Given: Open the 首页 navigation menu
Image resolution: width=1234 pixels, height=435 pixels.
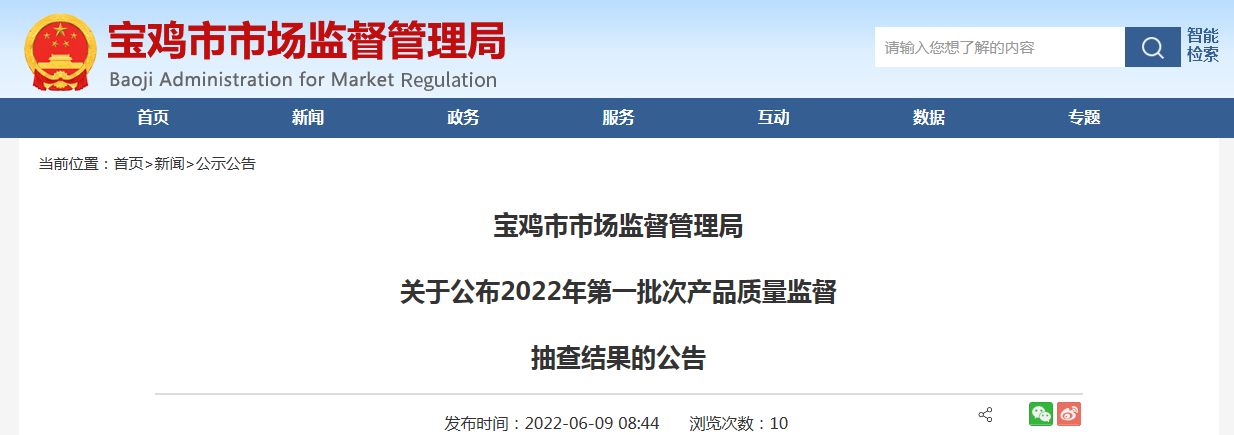Looking at the screenshot, I should [153, 117].
